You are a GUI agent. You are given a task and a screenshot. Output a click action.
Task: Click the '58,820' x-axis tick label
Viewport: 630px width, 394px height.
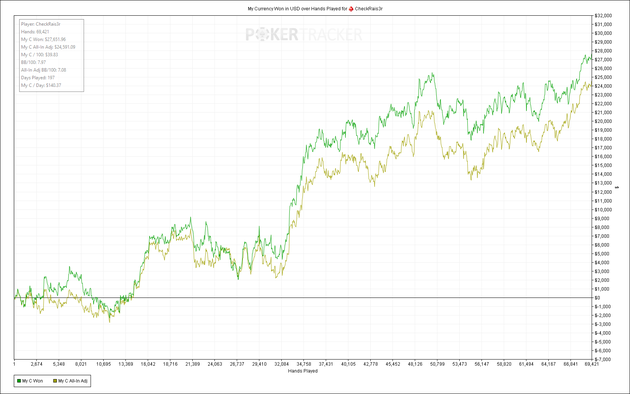coord(504,364)
